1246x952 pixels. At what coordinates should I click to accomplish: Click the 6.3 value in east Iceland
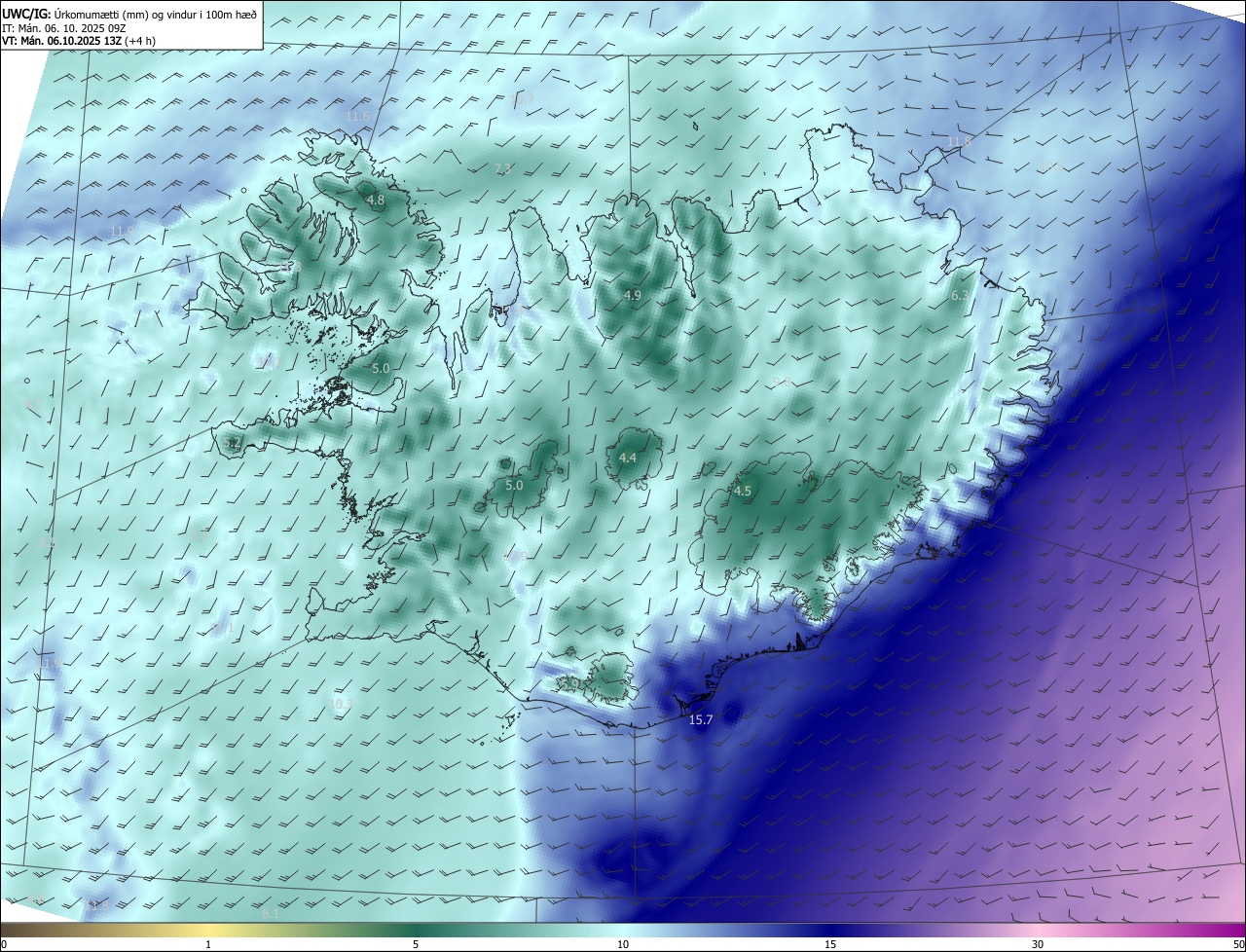(960, 295)
